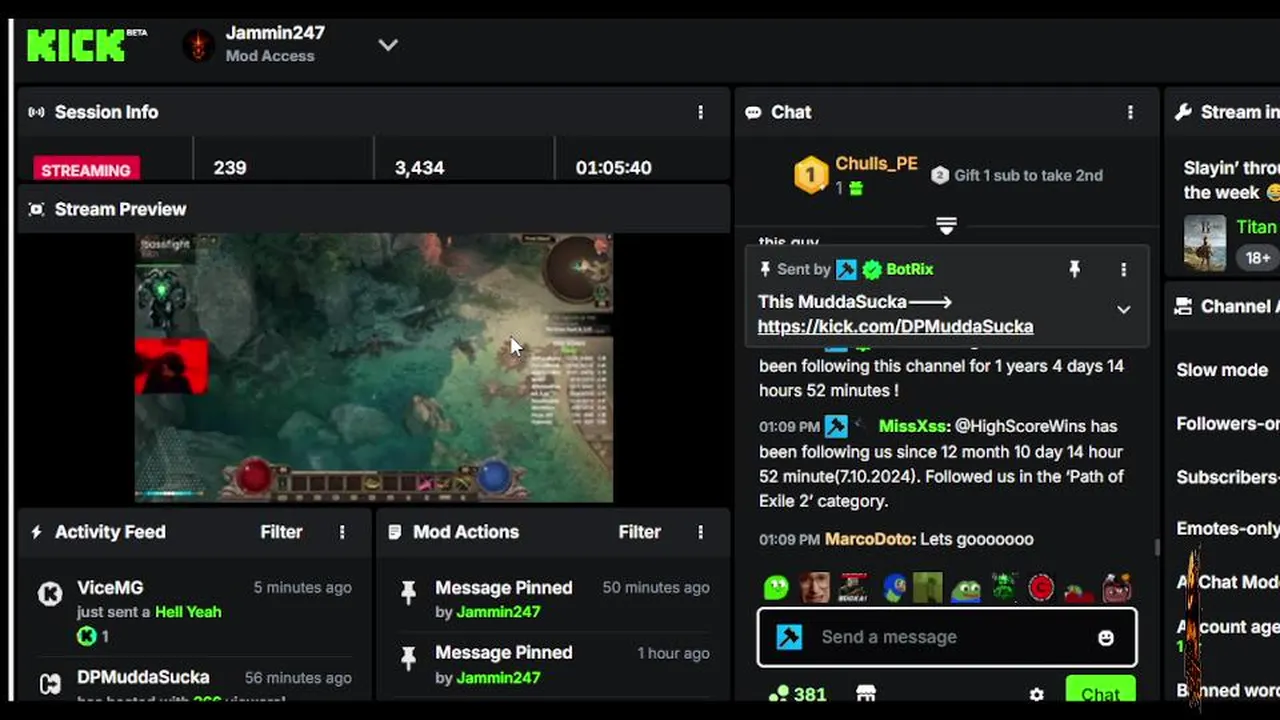1280x720 pixels.
Task: Click the Hell Yeah gift link
Action: pyautogui.click(x=188, y=612)
